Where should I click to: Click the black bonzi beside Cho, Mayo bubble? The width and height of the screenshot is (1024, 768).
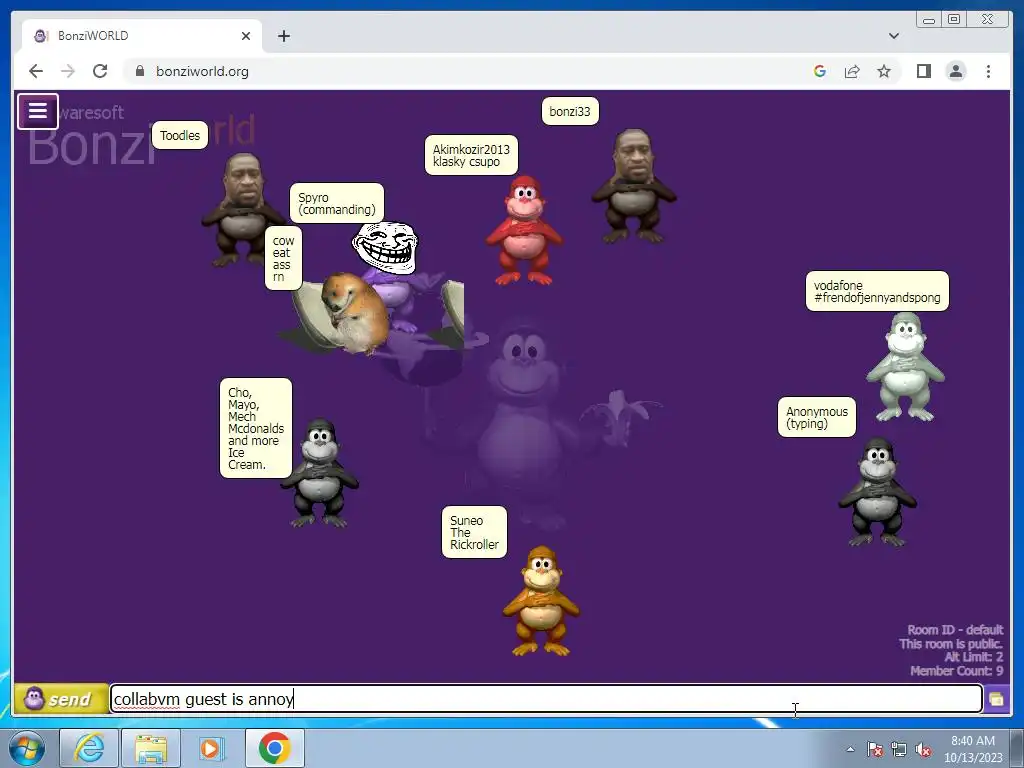[320, 473]
